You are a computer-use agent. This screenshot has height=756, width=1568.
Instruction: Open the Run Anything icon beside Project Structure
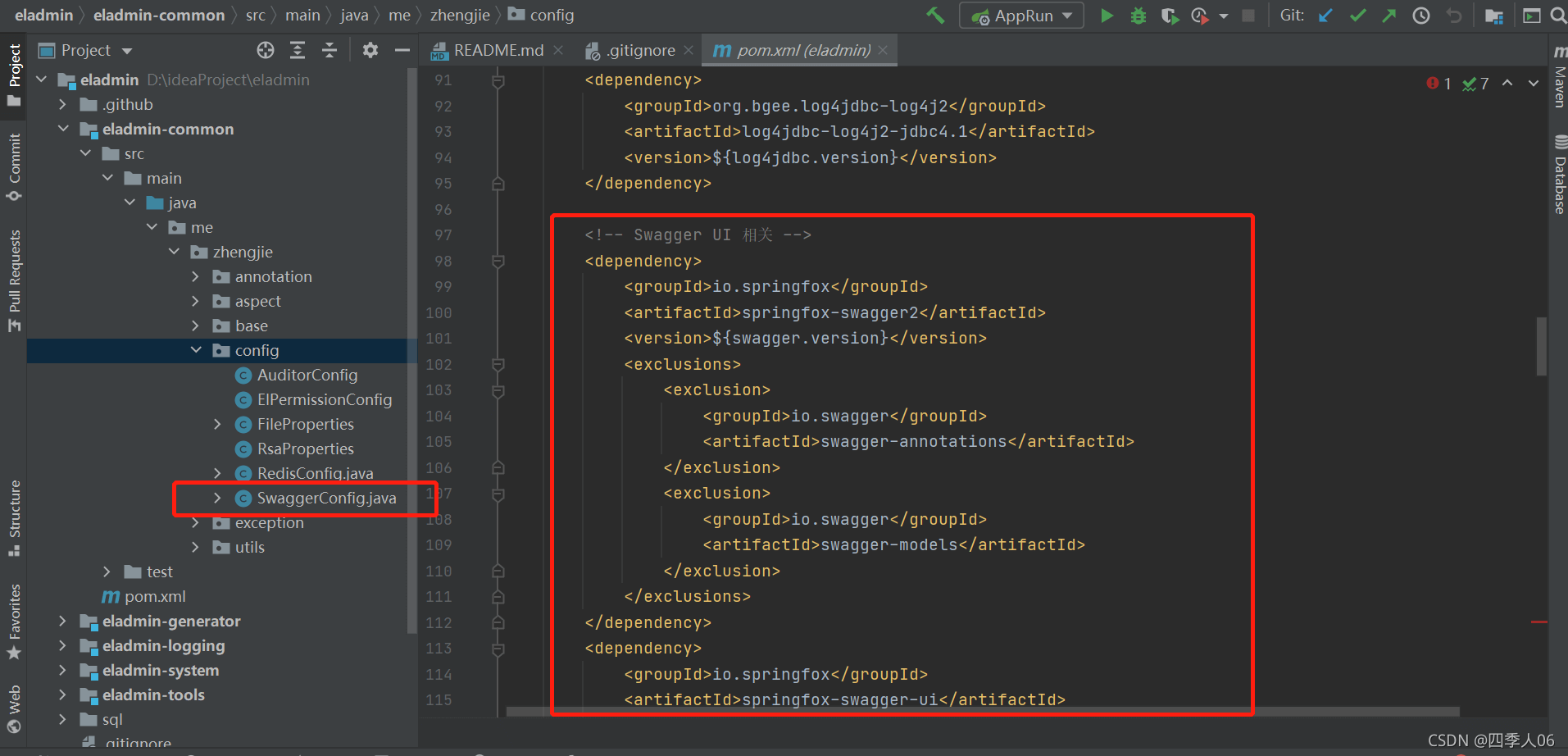(x=1531, y=16)
